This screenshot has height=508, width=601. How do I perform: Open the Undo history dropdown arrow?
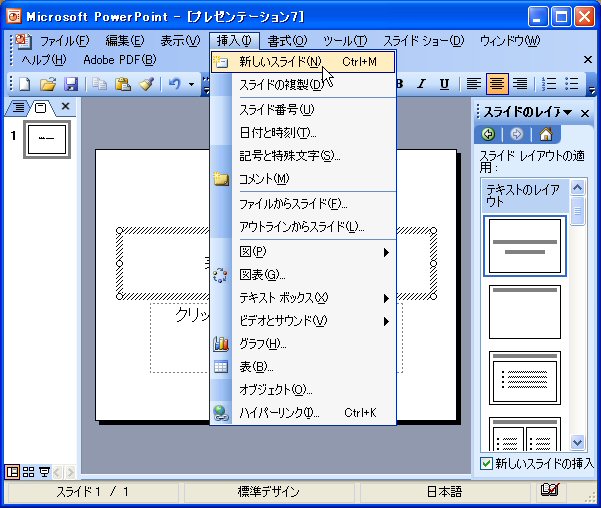pyautogui.click(x=191, y=84)
